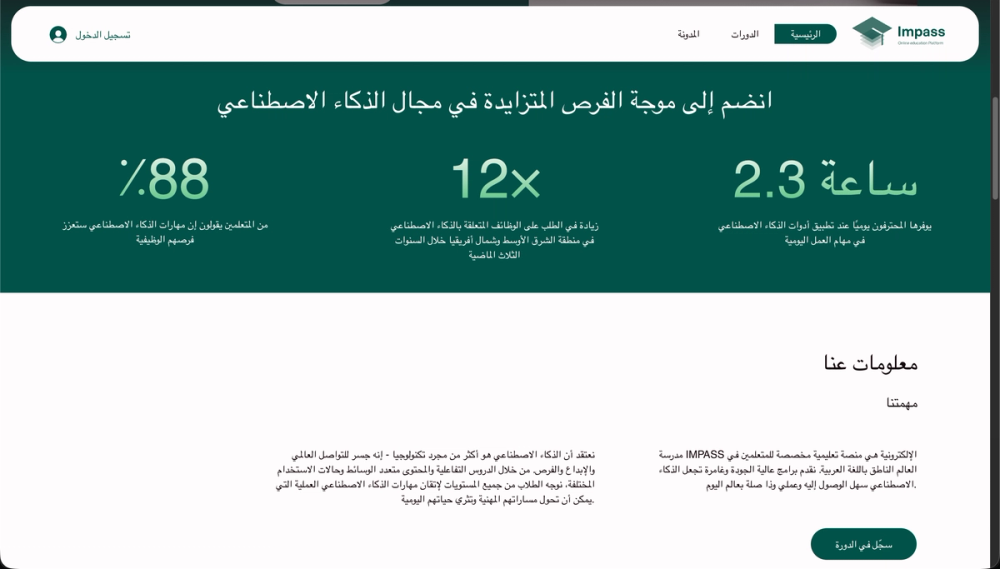The image size is (1000, 569).
Task: Click the description under 12x statistic
Action: [x=494, y=240]
